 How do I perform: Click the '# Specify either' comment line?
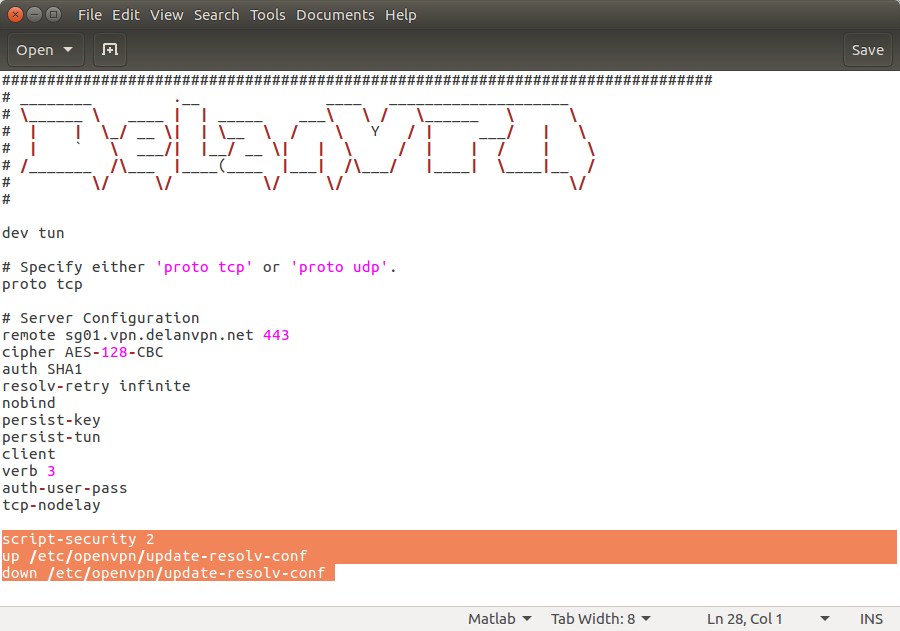pyautogui.click(x=200, y=267)
